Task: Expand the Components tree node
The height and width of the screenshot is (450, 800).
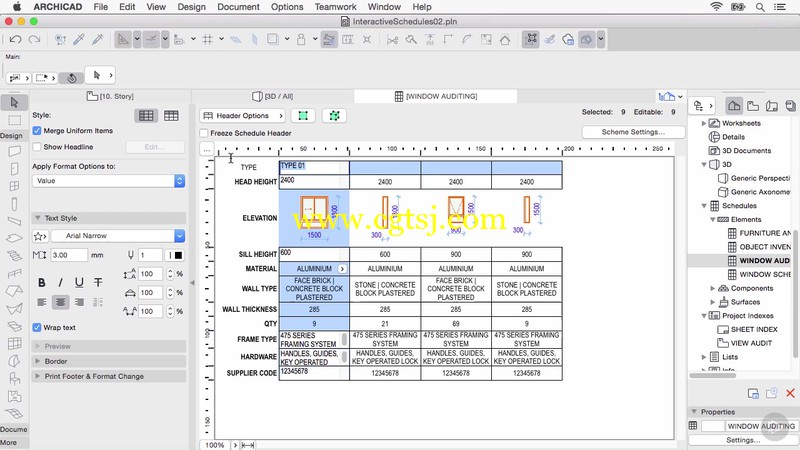Action: pos(713,288)
